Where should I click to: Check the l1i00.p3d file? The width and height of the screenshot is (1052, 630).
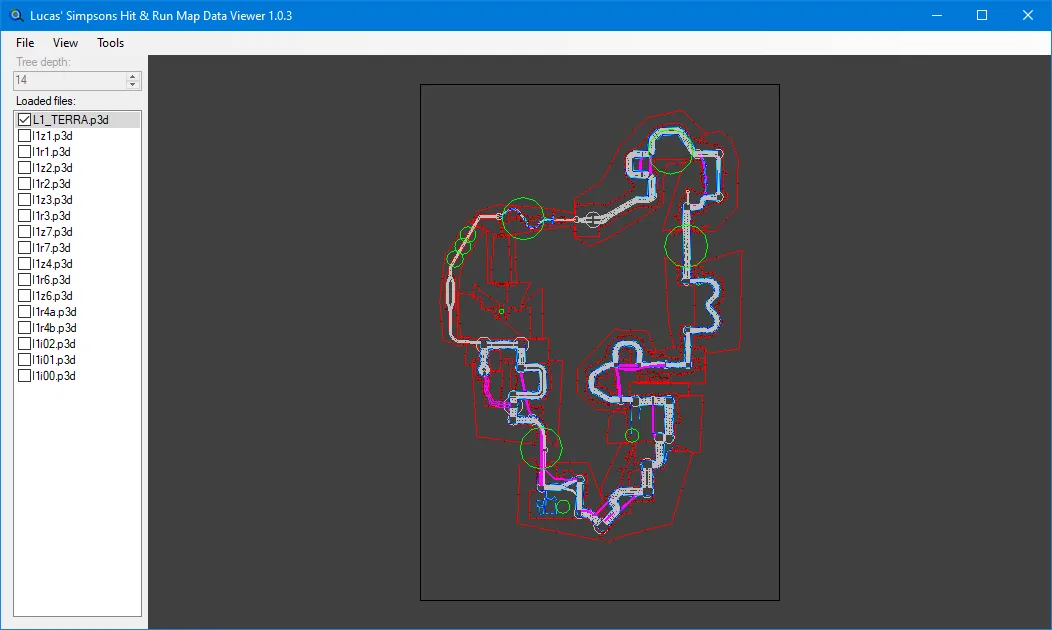coord(25,375)
